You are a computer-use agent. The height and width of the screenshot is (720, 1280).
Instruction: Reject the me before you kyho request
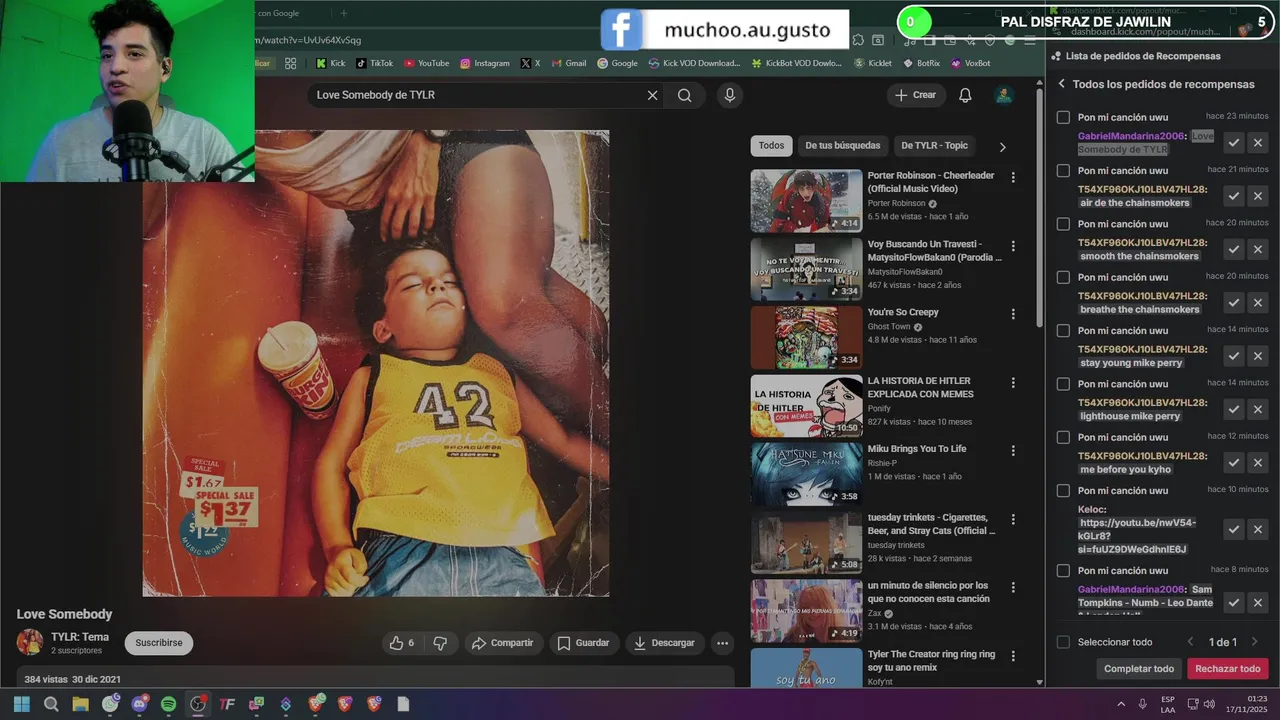[x=1258, y=462]
